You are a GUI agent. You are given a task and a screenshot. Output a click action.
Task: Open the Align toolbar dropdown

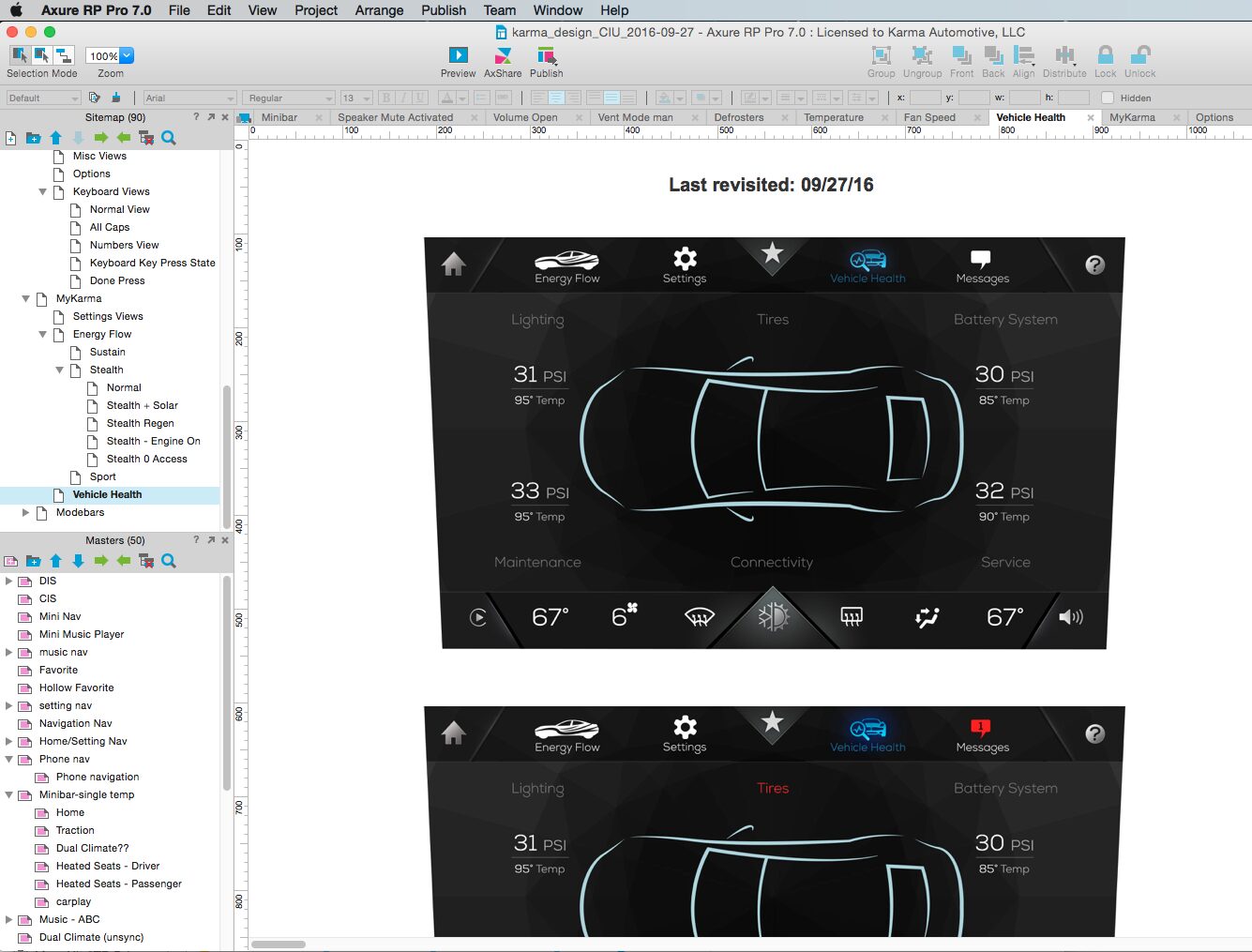coord(1024,55)
